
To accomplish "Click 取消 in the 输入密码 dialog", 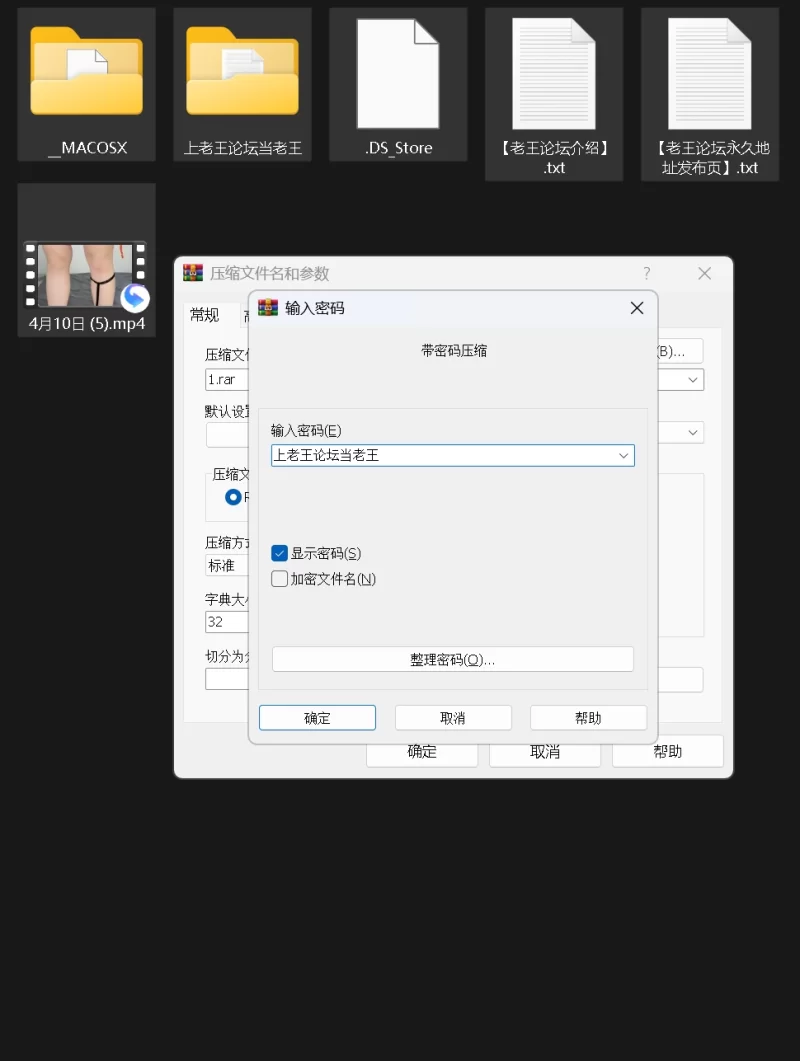I will [453, 718].
